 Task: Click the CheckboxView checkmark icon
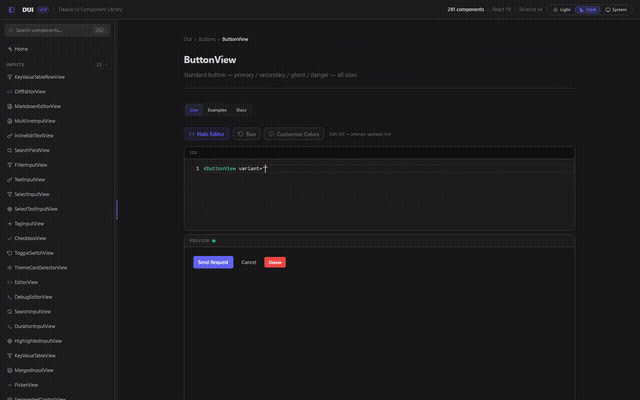click(9, 238)
